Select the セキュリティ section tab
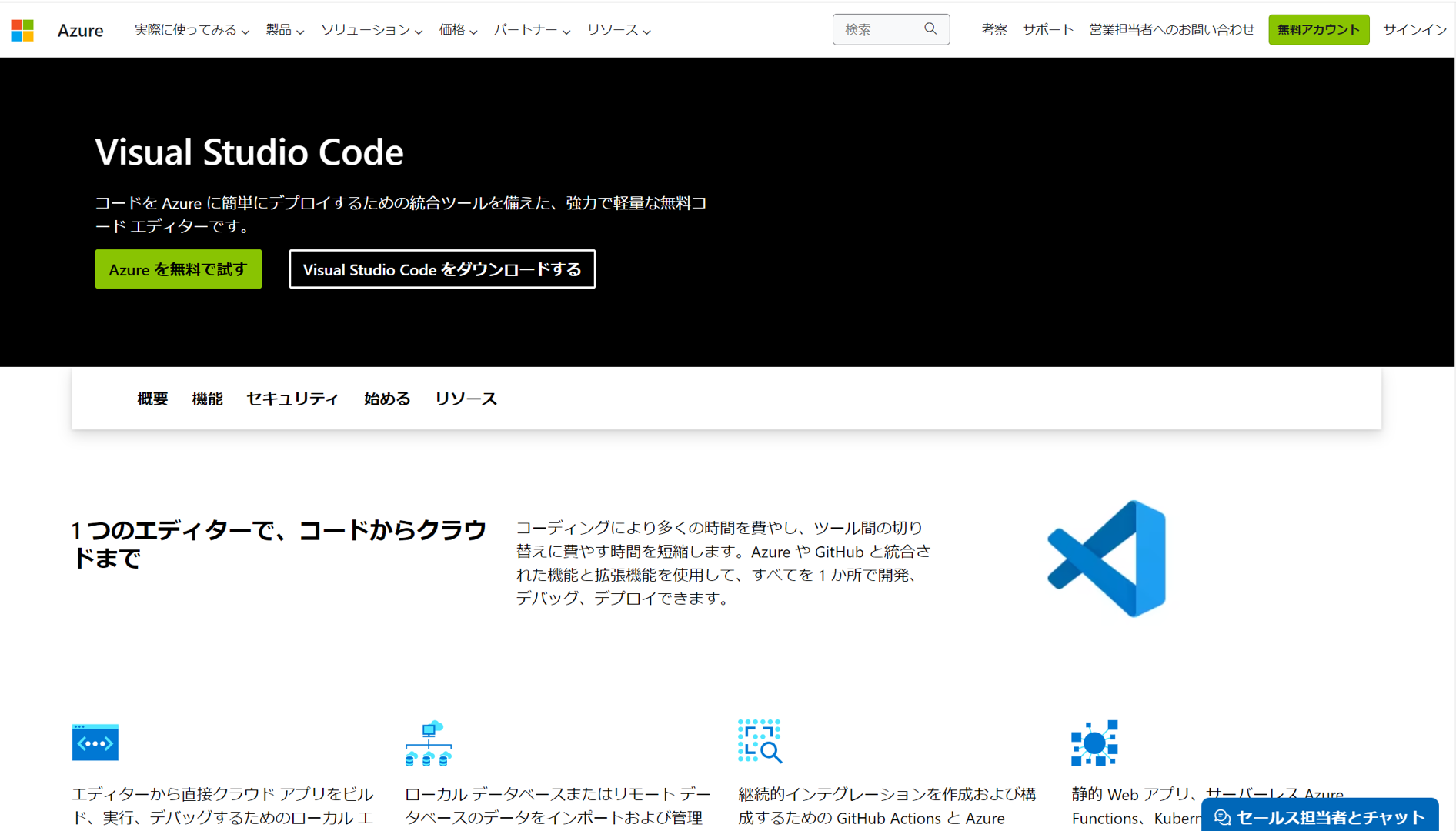The width and height of the screenshot is (1456, 831). tap(292, 399)
